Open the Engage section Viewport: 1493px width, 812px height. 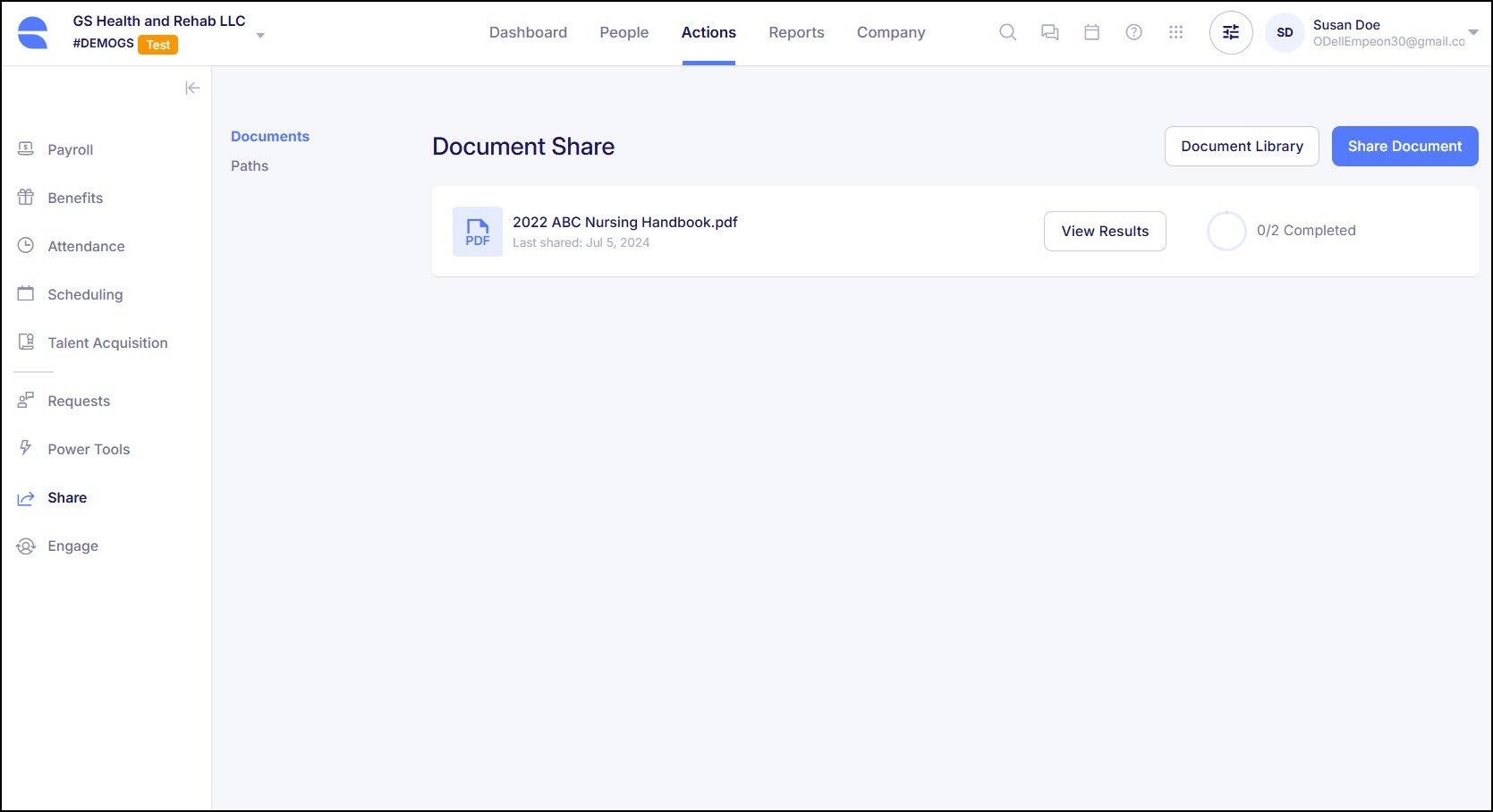(72, 546)
